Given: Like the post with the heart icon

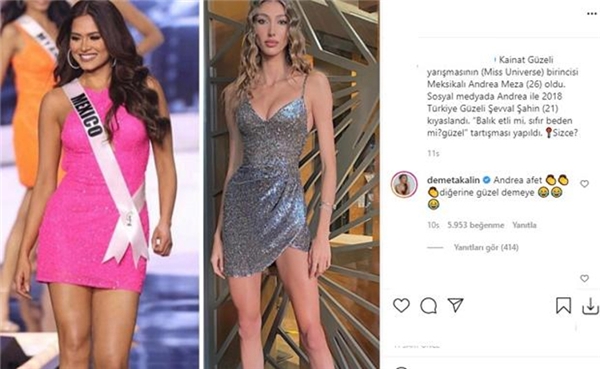Looking at the screenshot, I should 401,305.
